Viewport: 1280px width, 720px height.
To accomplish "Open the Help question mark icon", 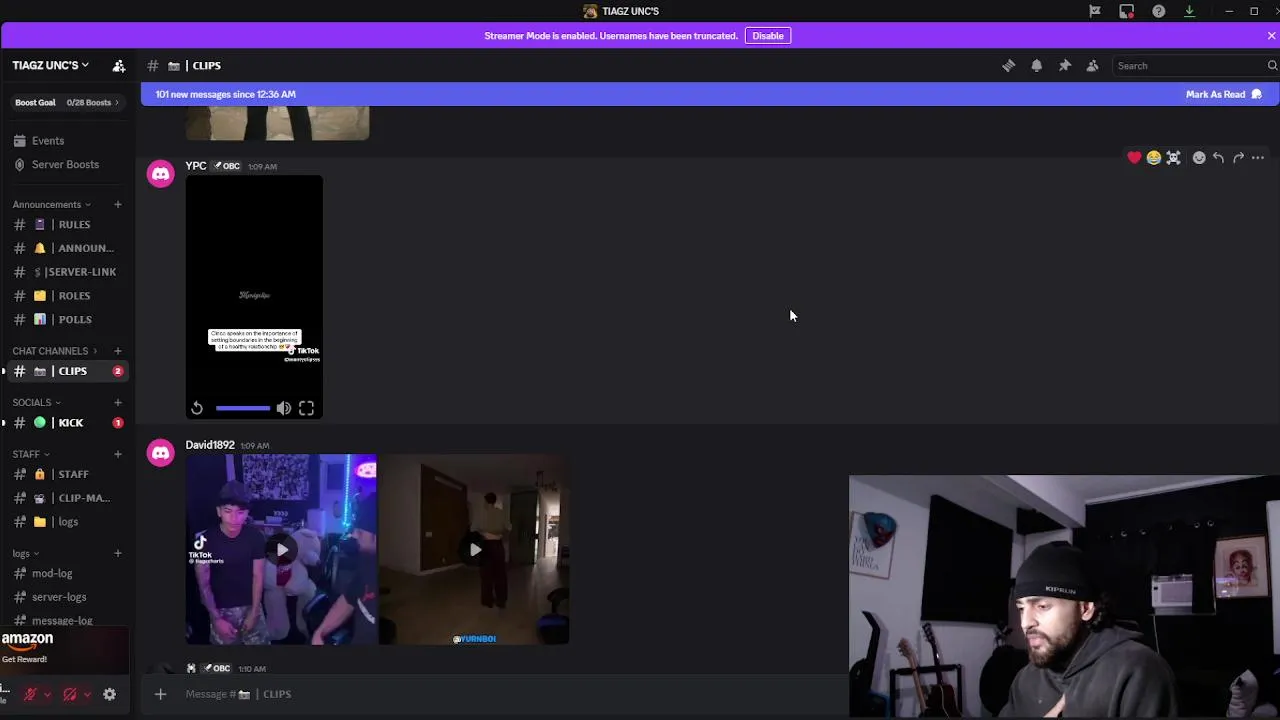I will pyautogui.click(x=1158, y=11).
